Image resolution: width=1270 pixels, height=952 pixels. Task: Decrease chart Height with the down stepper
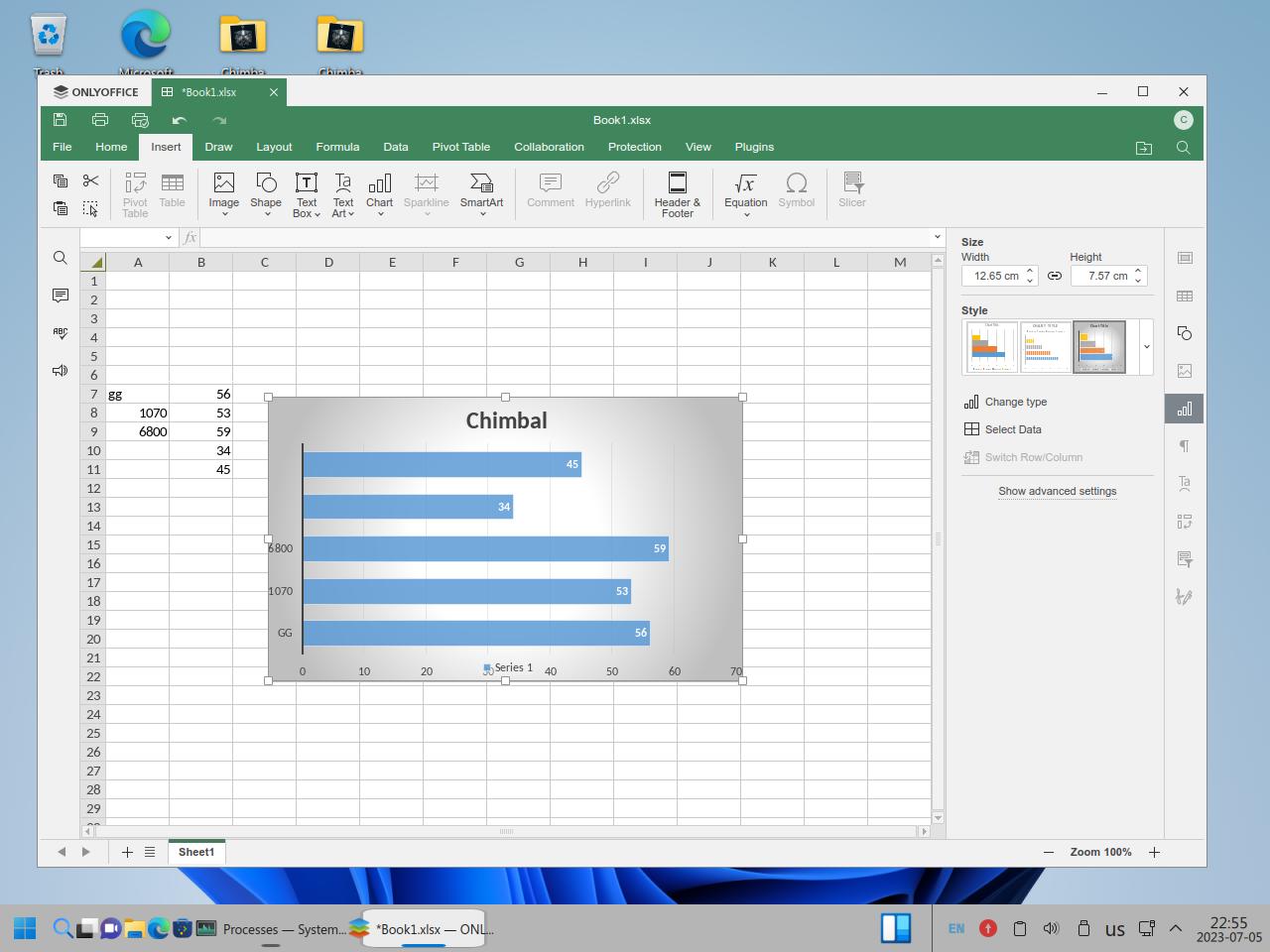click(1138, 281)
